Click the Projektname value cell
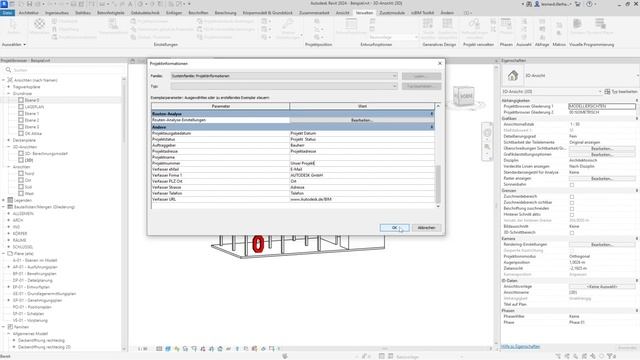The image size is (640, 360). (x=362, y=157)
